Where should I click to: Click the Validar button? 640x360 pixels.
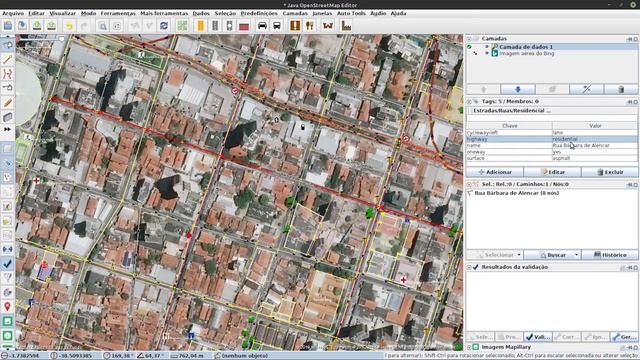coord(538,337)
